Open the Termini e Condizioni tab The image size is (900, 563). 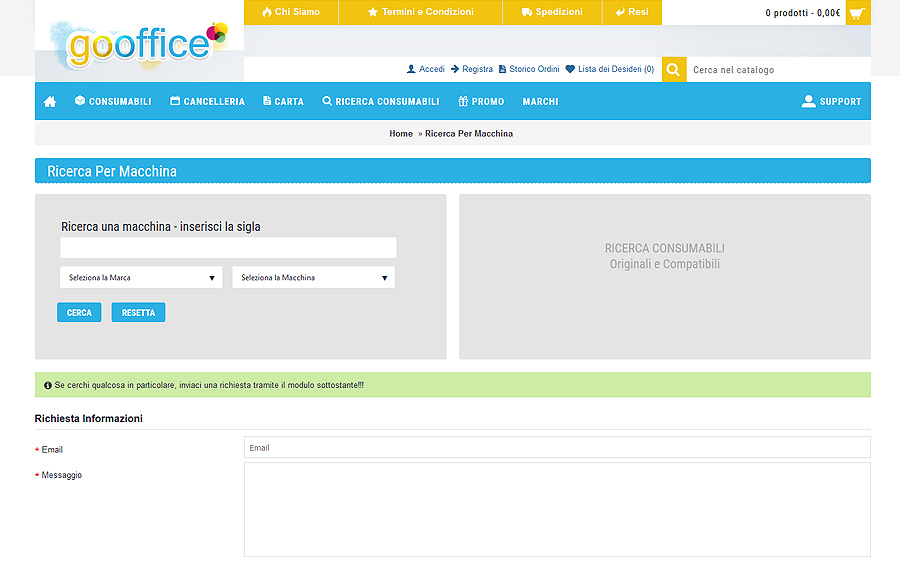tap(421, 12)
